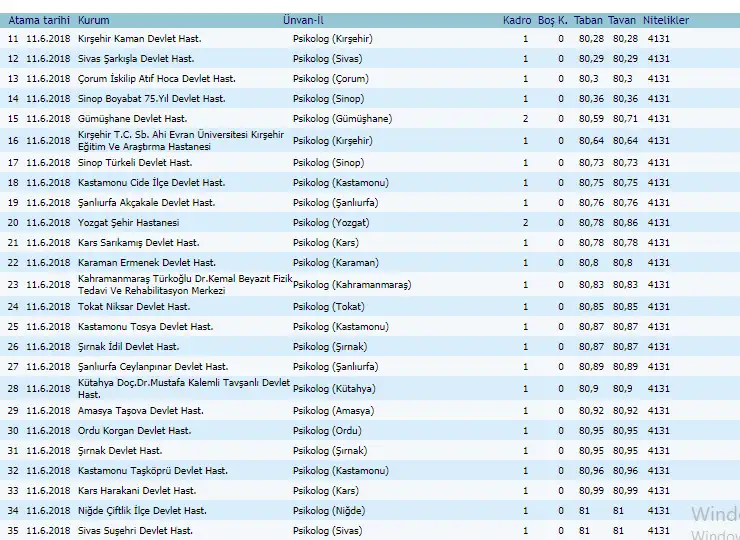The height and width of the screenshot is (540, 740).
Task: Click Ordu Korgan Devlet Hast. row
Action: click(134, 430)
